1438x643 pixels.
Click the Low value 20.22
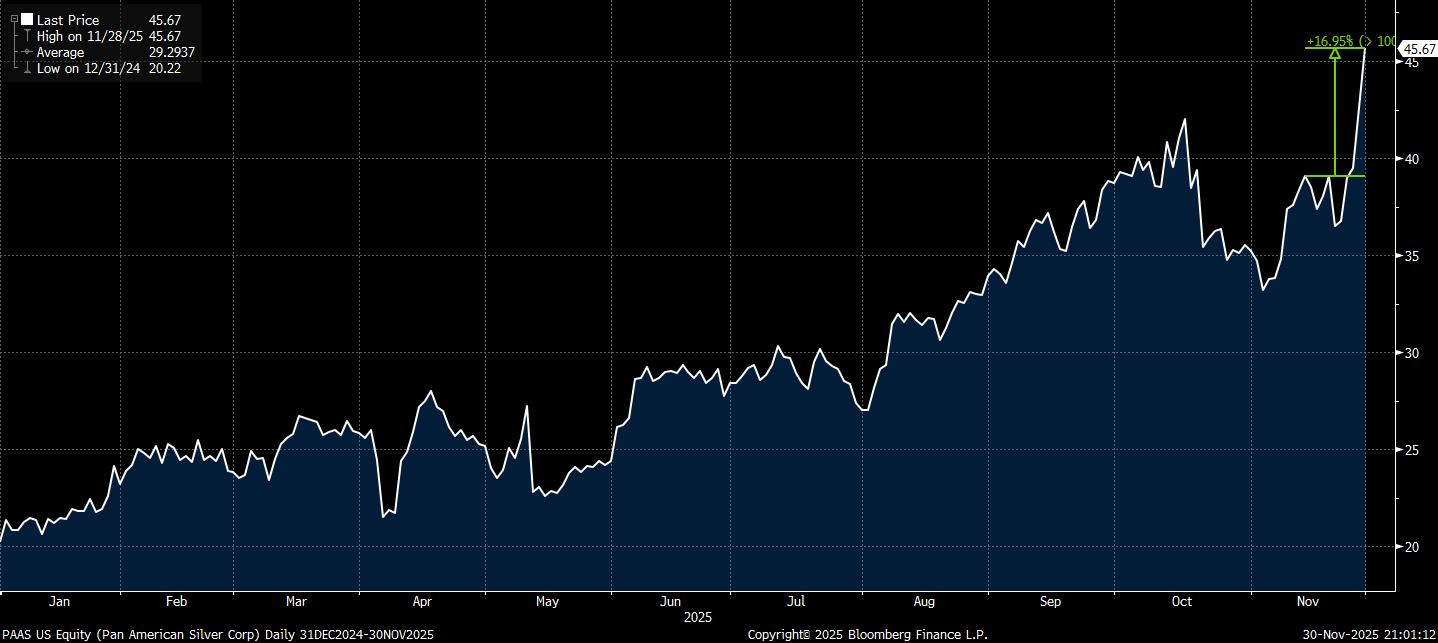(x=164, y=68)
